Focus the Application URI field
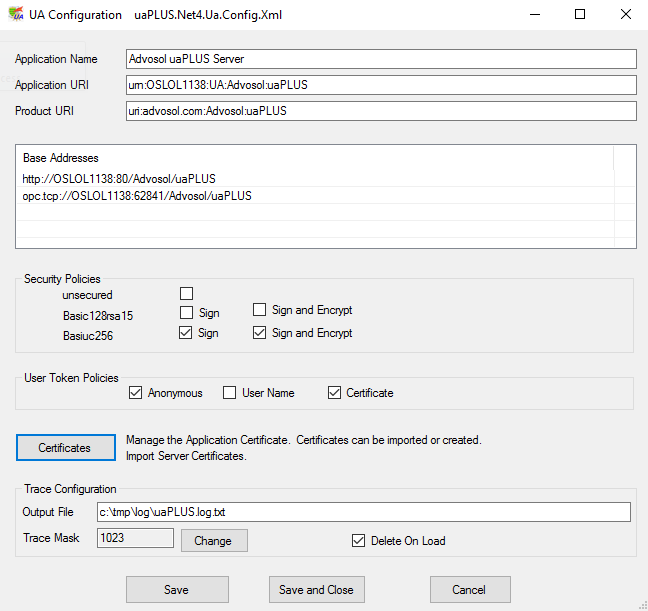The image size is (648, 611). click(380, 85)
